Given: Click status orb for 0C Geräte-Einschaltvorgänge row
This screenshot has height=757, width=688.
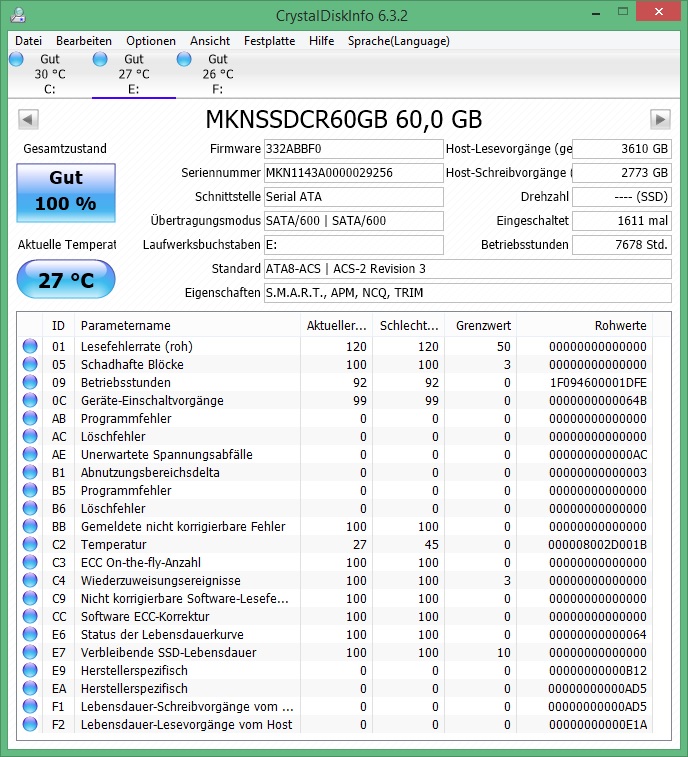Looking at the screenshot, I should click(30, 400).
